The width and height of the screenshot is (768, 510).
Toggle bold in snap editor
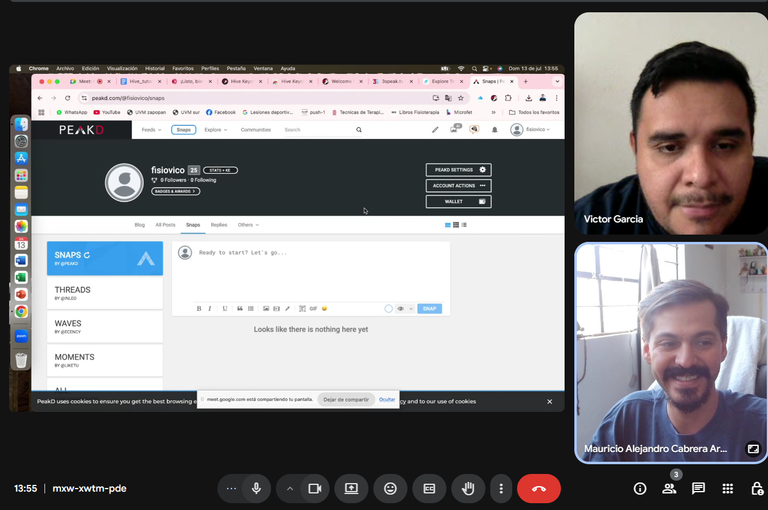coord(199,309)
